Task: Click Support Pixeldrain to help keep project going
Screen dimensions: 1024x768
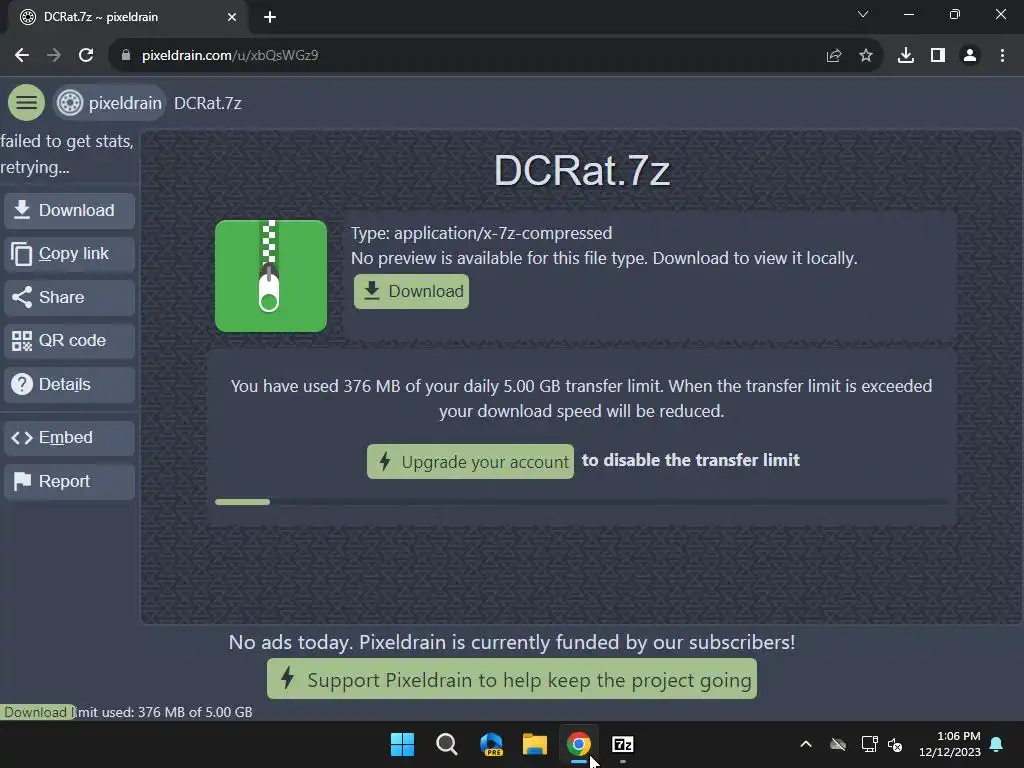Action: [x=512, y=679]
